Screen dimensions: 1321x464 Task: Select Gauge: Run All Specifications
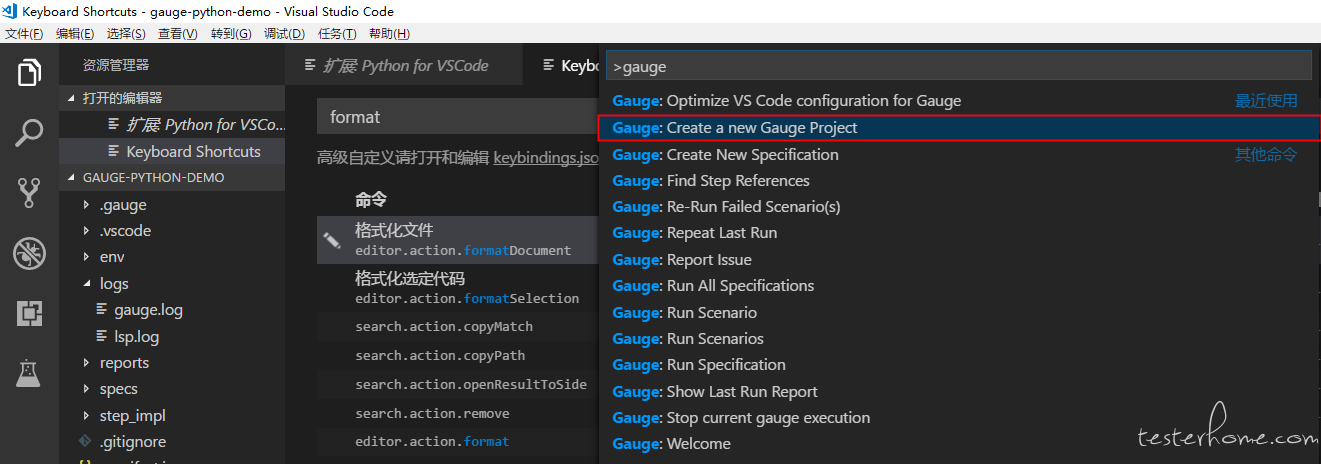[959, 286]
